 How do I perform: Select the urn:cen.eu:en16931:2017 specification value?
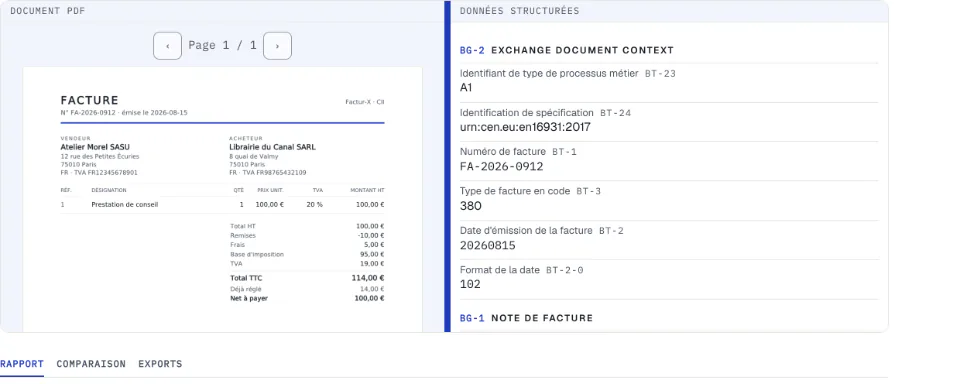click(x=525, y=127)
